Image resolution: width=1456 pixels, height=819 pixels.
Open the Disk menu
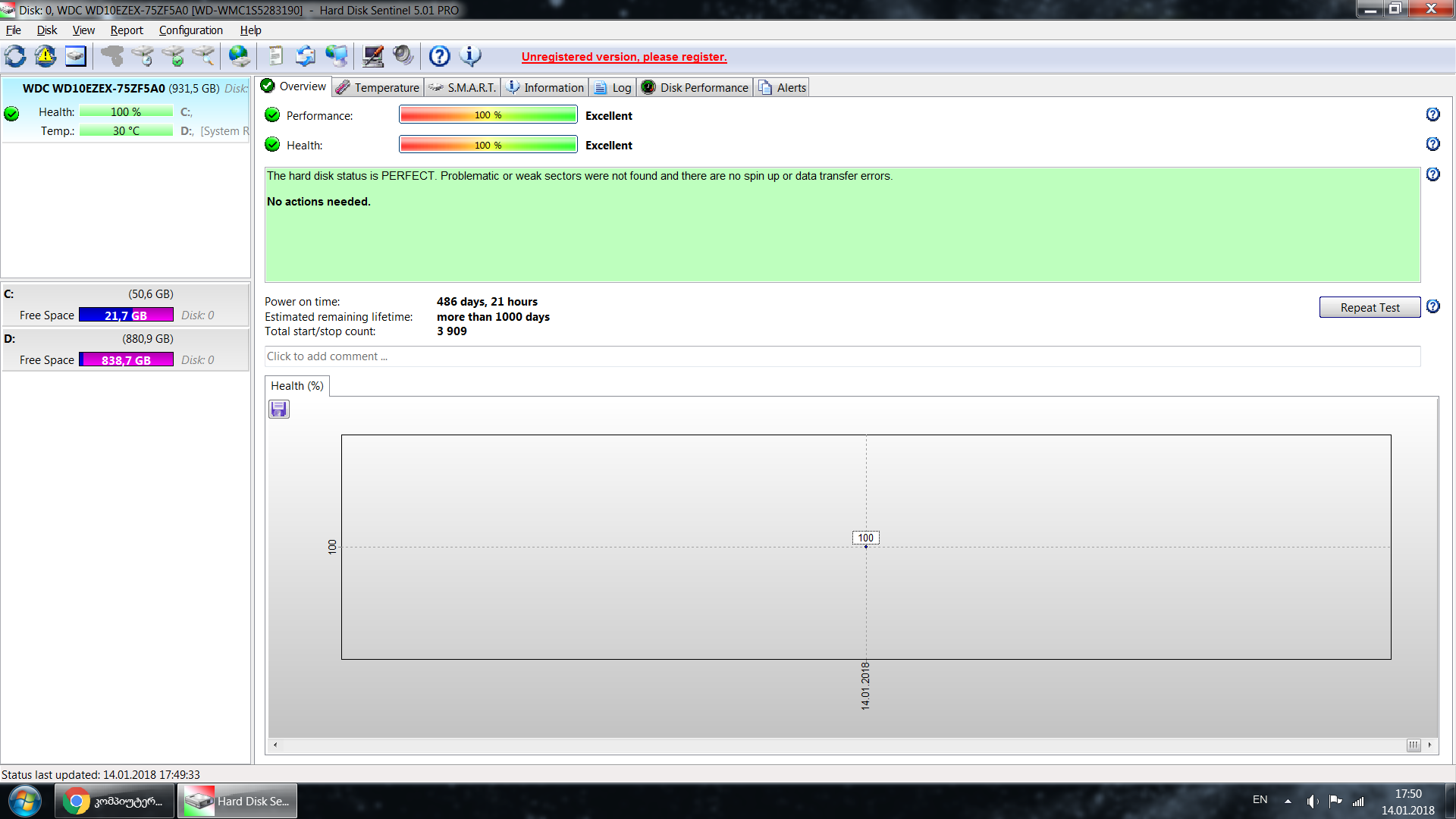coord(47,30)
